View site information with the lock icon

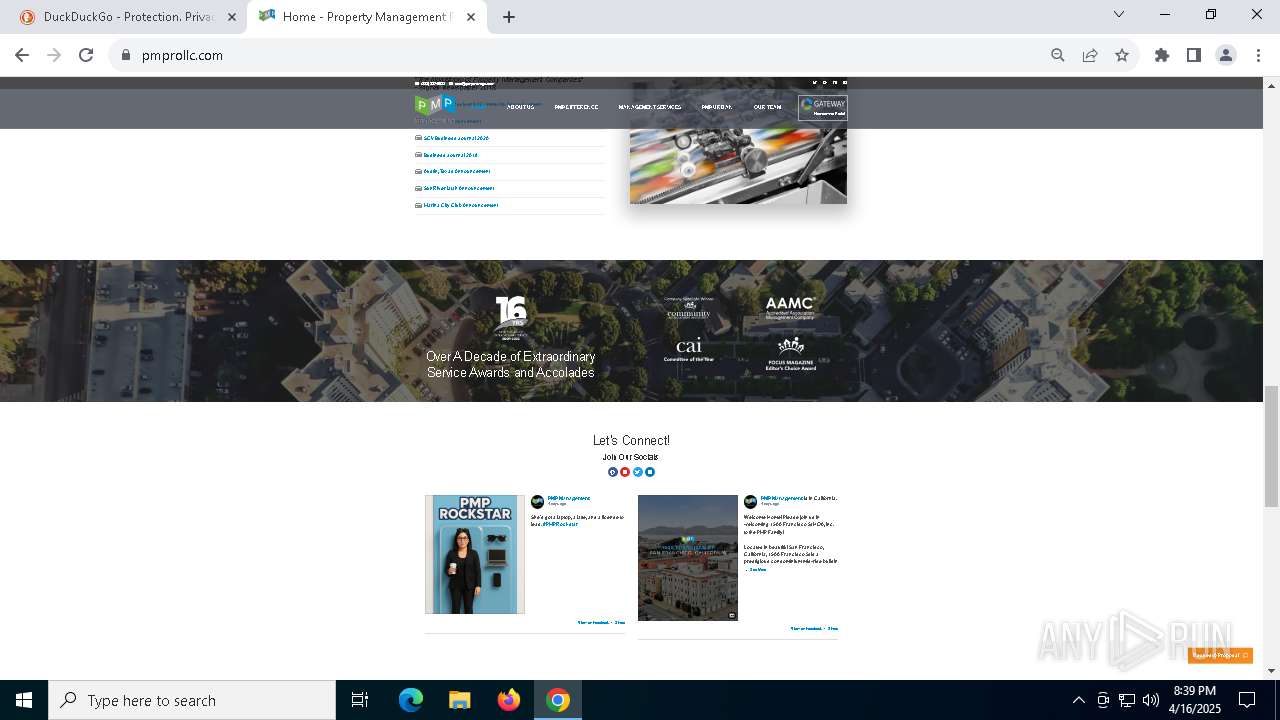click(x=126, y=55)
